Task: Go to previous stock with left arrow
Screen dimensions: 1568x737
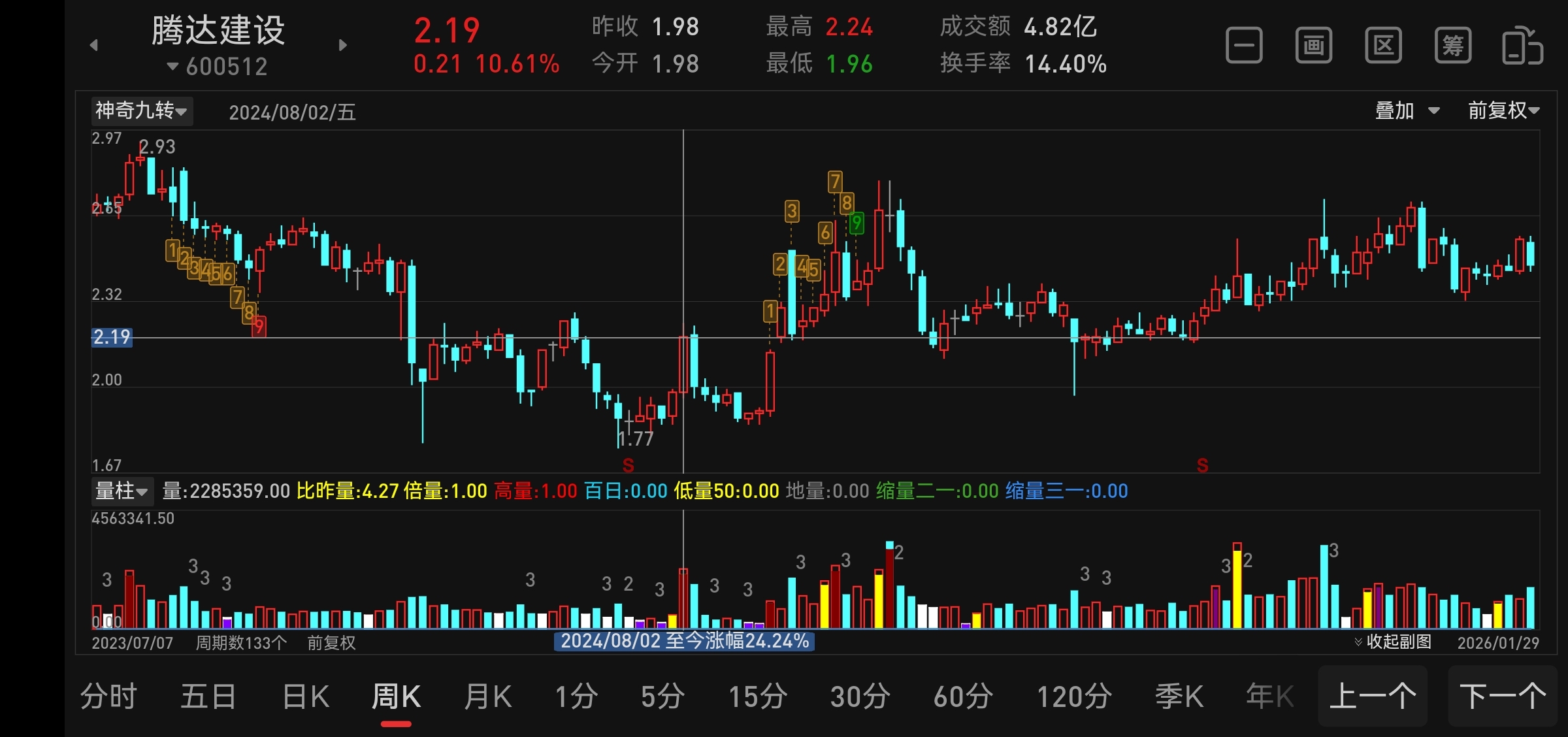Action: click(x=94, y=45)
